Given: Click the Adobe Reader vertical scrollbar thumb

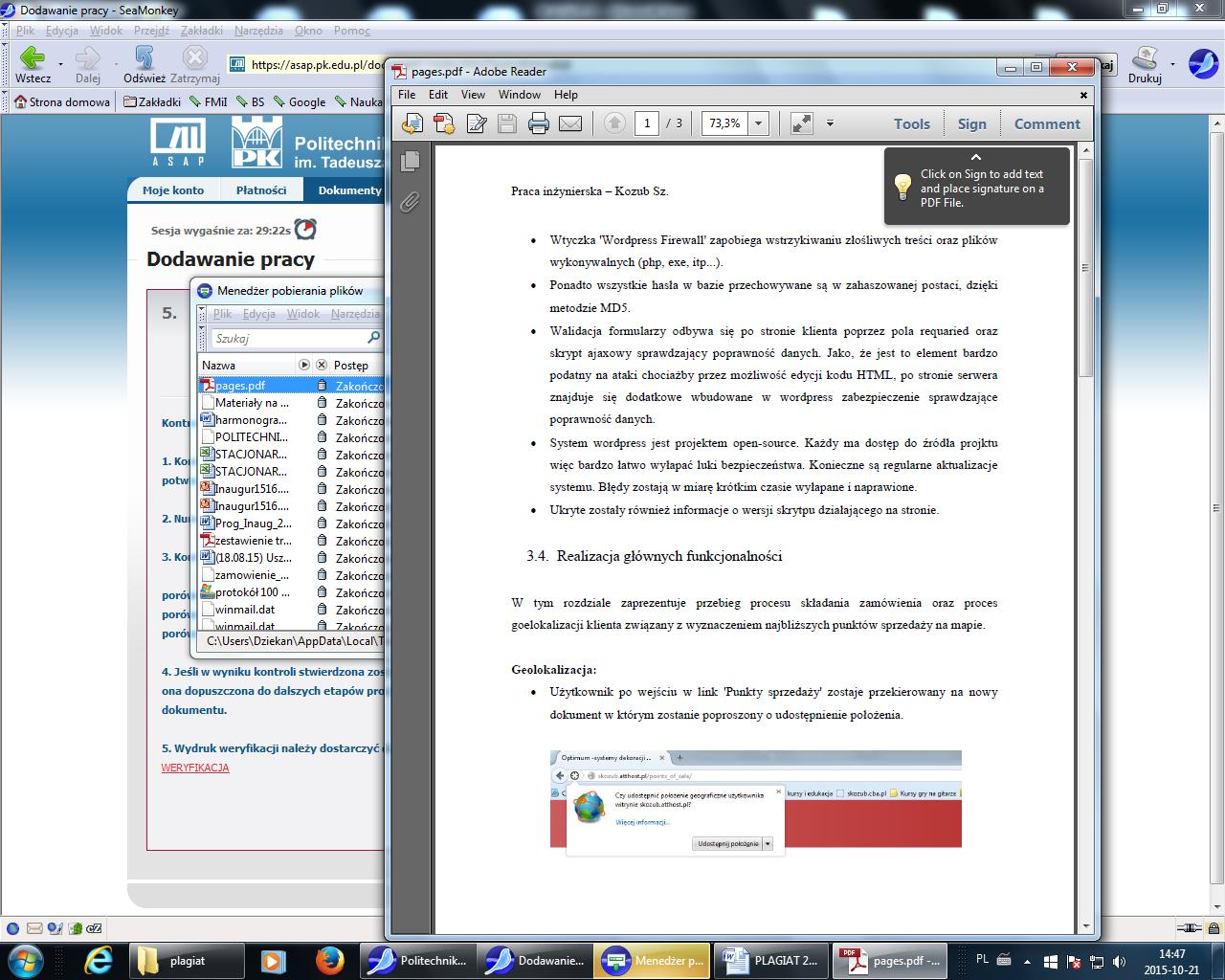Looking at the screenshot, I should (x=1085, y=268).
